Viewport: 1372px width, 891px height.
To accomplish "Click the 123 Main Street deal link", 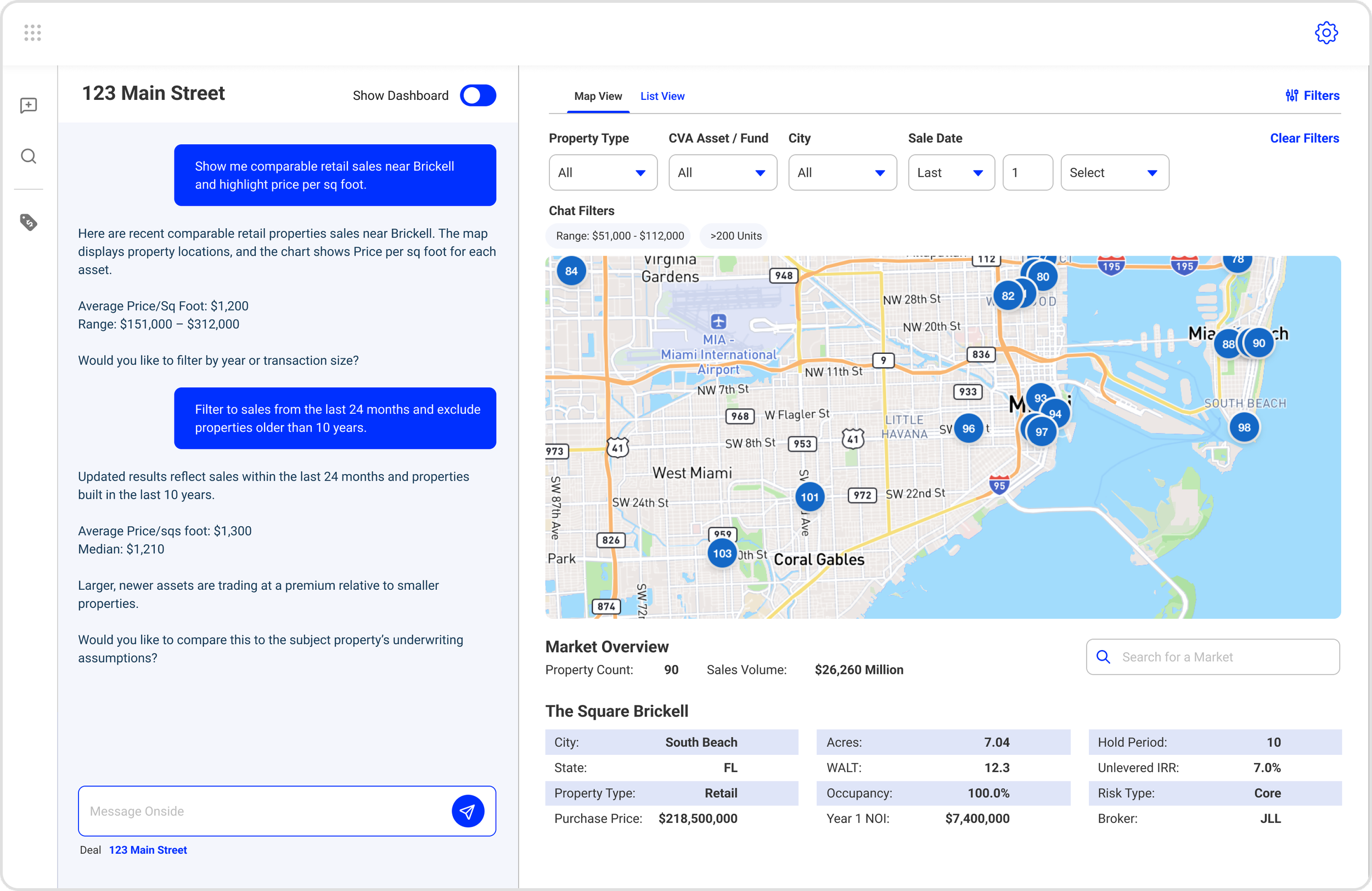I will (x=148, y=849).
